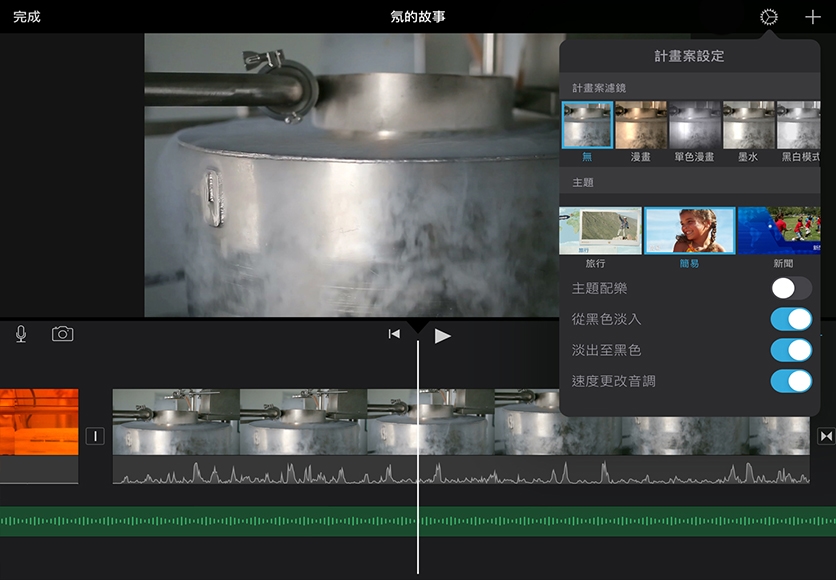
Task: Click the plus icon to add media
Action: coord(812,17)
